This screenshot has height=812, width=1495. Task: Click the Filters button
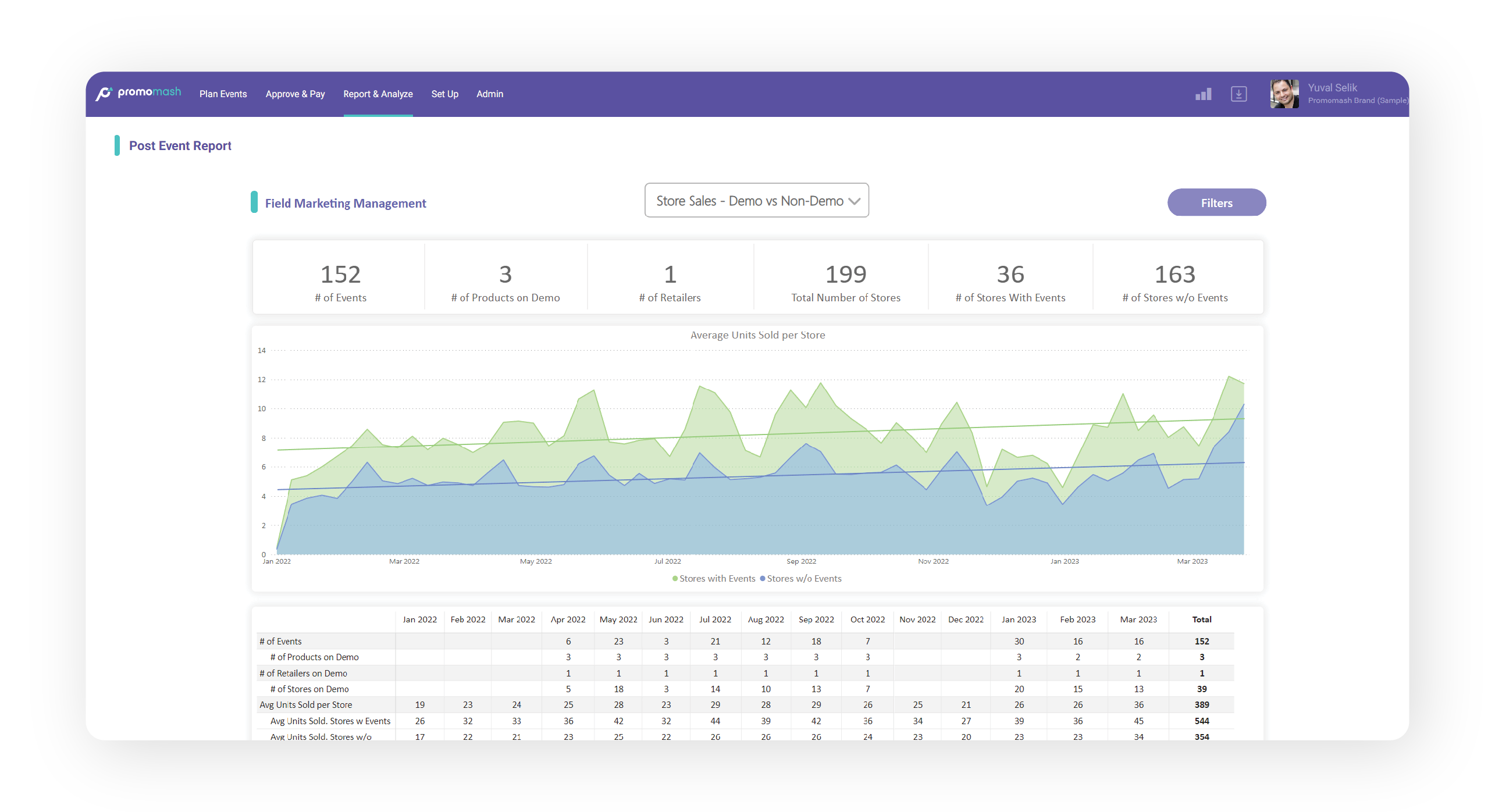(1216, 202)
